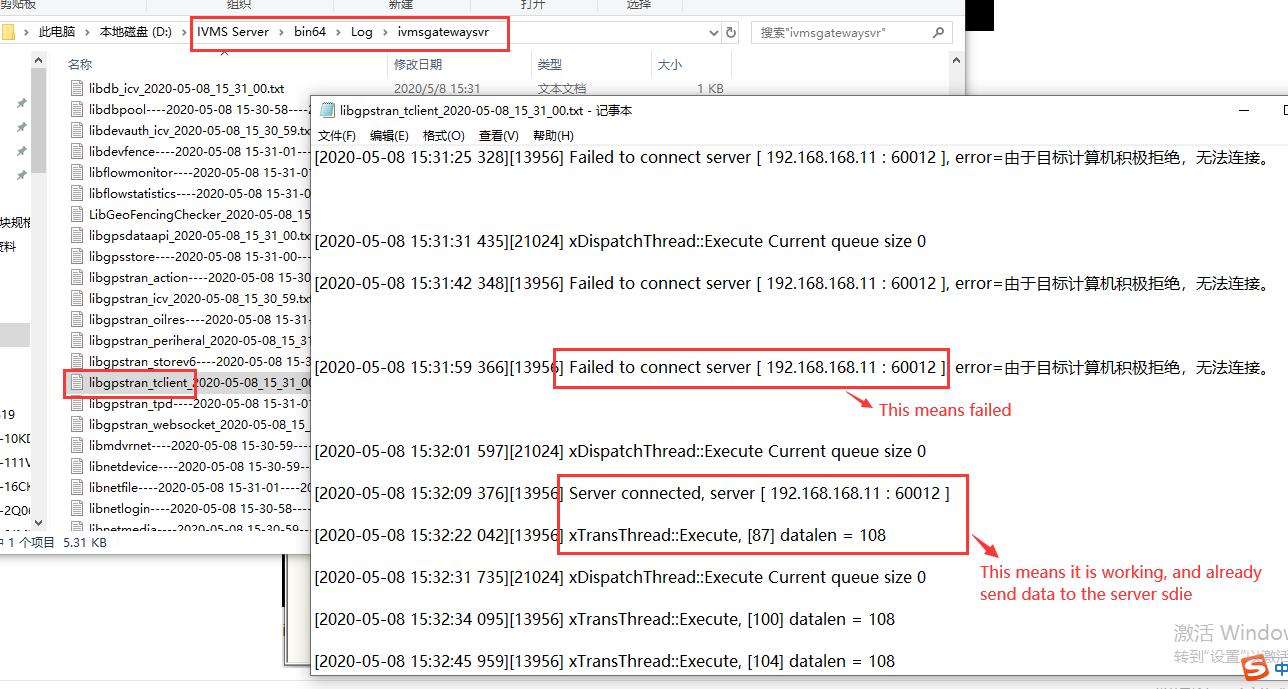The height and width of the screenshot is (689, 1288).
Task: Refresh the Explorer folder view
Action: (731, 32)
